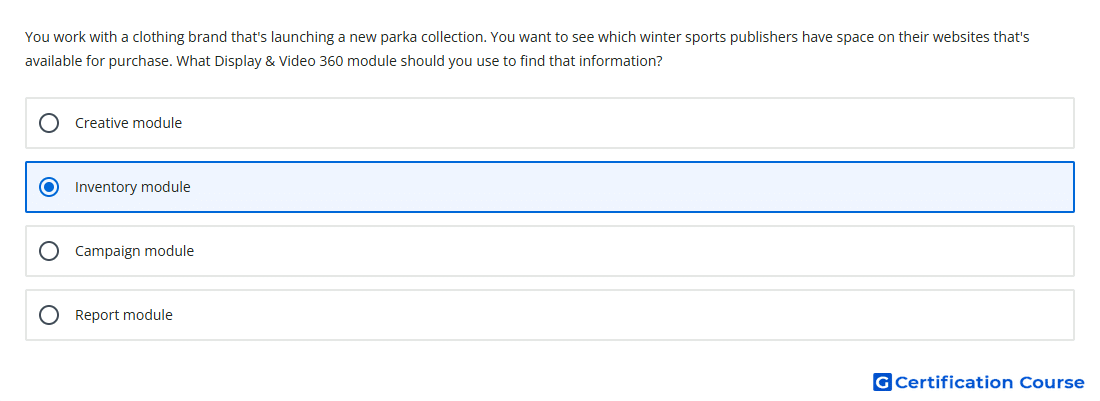Viewport: 1100px width, 401px height.
Task: Click the 'Report module' answer label
Action: [x=123, y=315]
